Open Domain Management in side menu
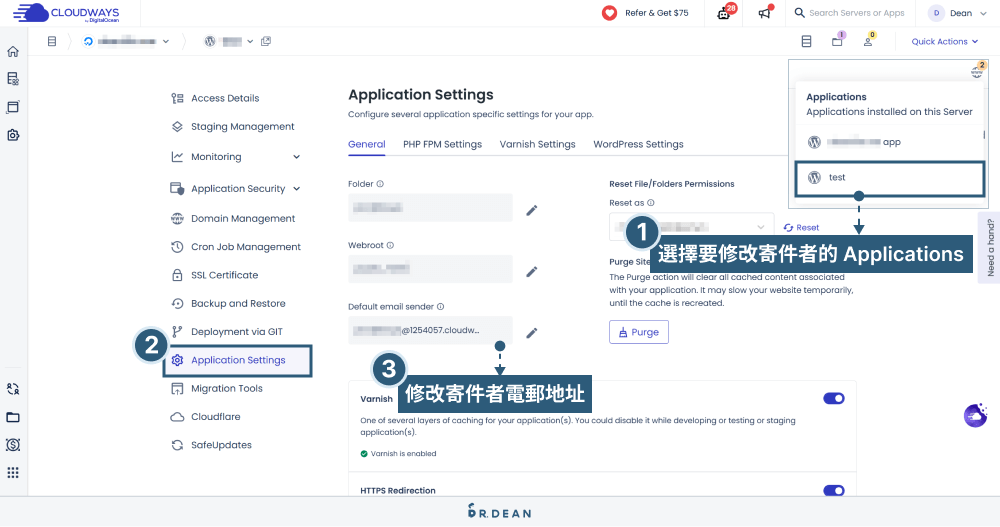This screenshot has width=1000, height=527. coord(243,218)
